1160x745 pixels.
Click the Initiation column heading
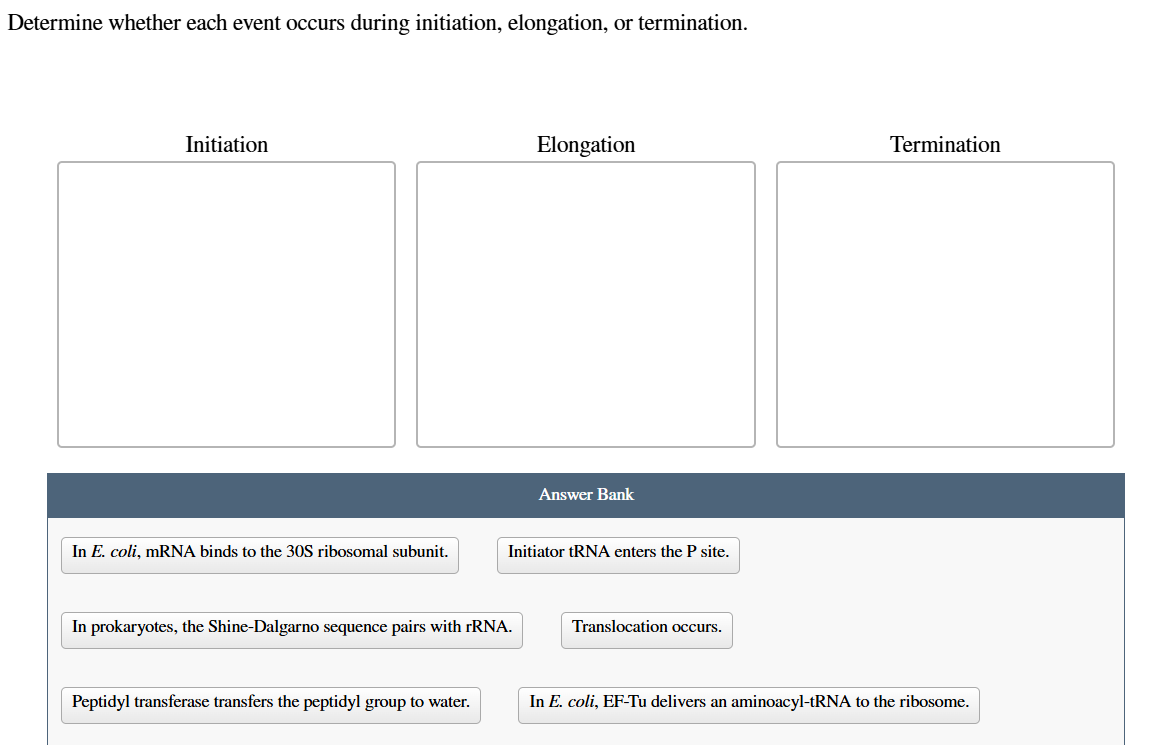click(226, 144)
